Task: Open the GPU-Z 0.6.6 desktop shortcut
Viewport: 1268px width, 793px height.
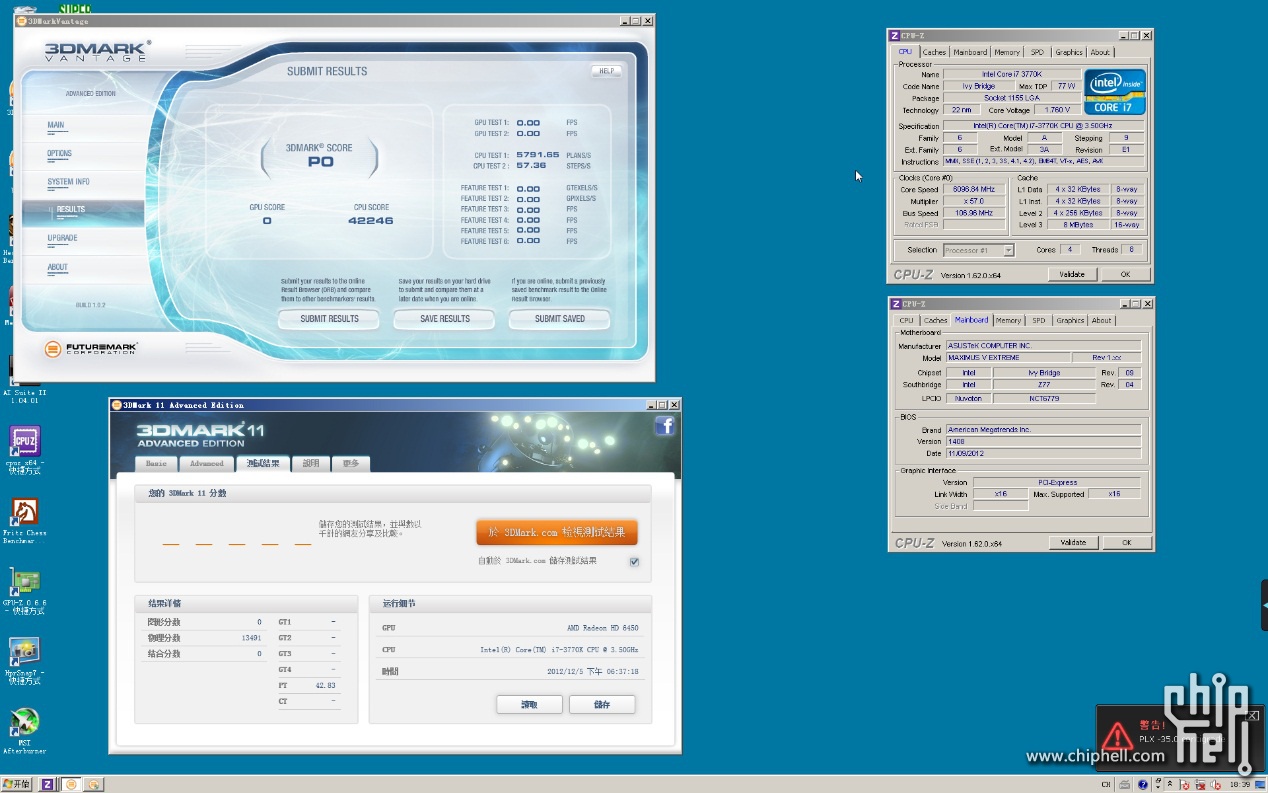Action: 24,591
